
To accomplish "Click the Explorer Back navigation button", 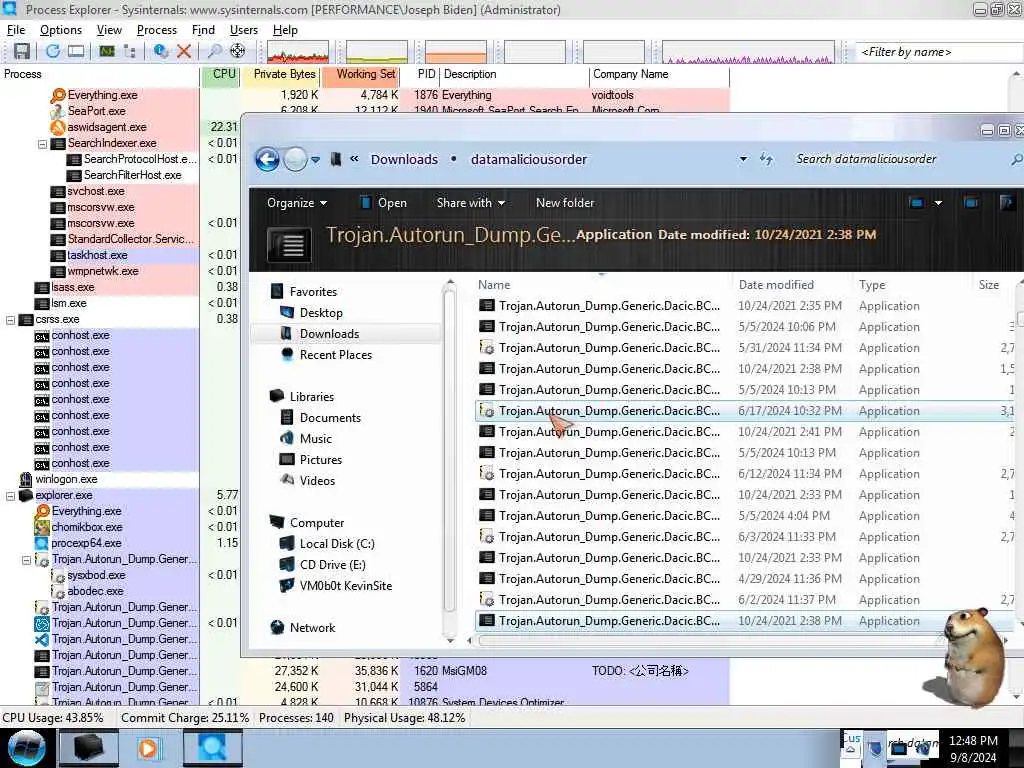I will pos(267,159).
